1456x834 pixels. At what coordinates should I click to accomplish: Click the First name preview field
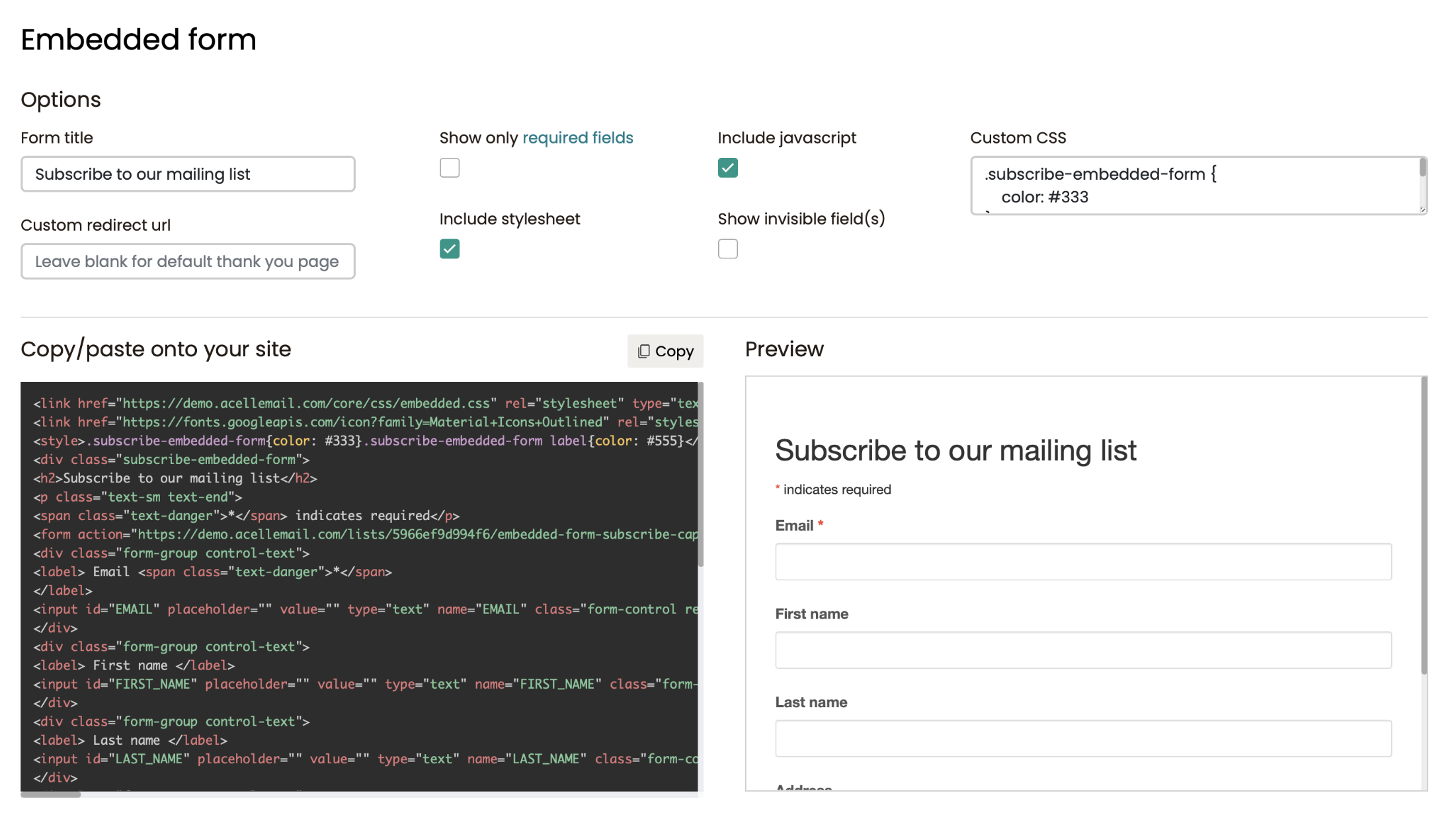1082,650
